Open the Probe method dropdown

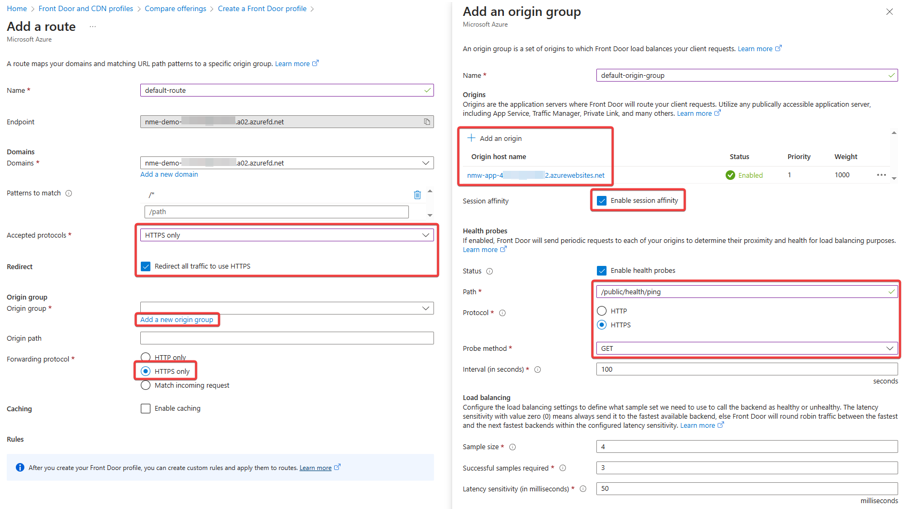tap(747, 348)
